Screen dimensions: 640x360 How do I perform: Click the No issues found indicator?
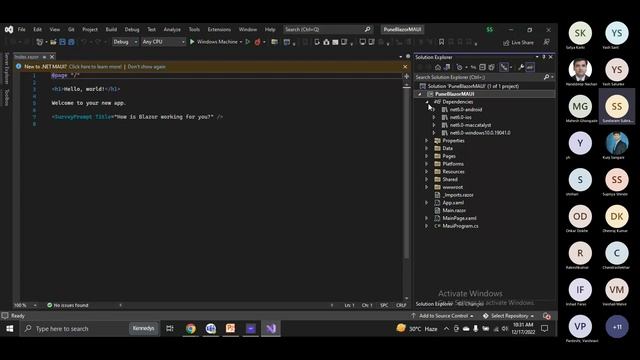click(67, 305)
